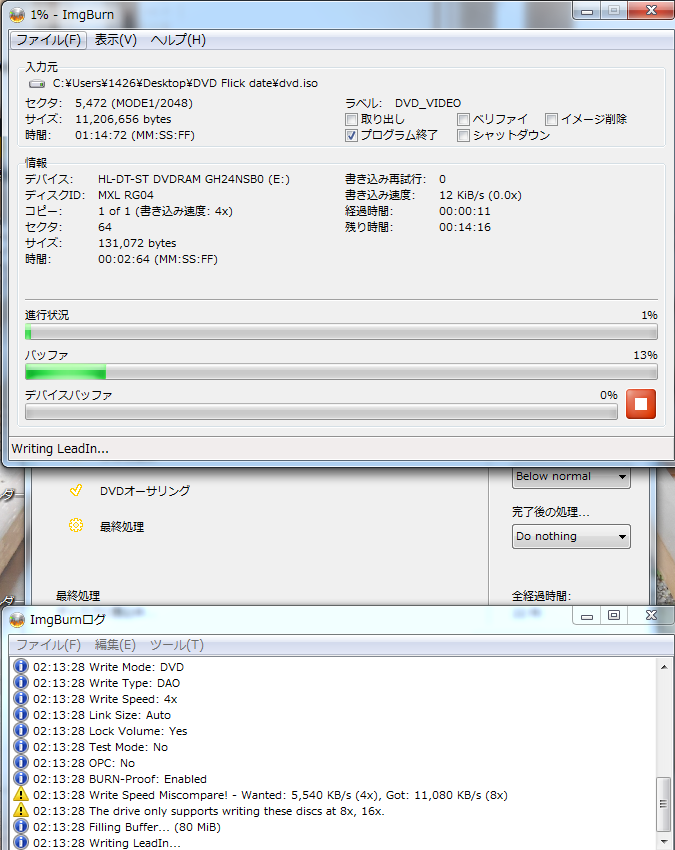675x850 pixels.
Task: Click the log scrollbar up arrow
Action: 664,667
